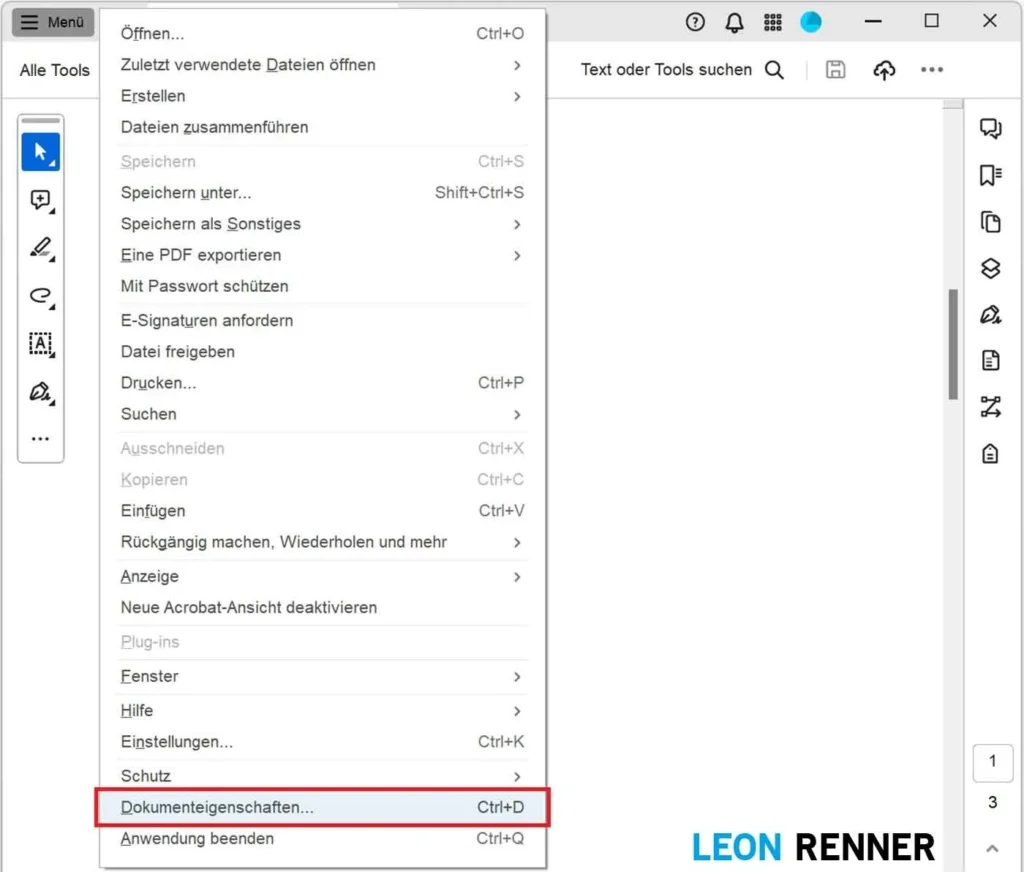Open the bookmarks panel icon
The width and height of the screenshot is (1024, 872).
[x=990, y=175]
